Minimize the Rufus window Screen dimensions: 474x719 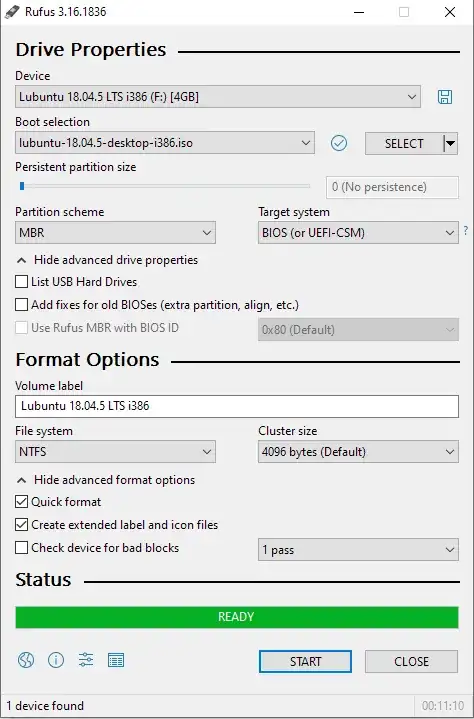coord(359,12)
